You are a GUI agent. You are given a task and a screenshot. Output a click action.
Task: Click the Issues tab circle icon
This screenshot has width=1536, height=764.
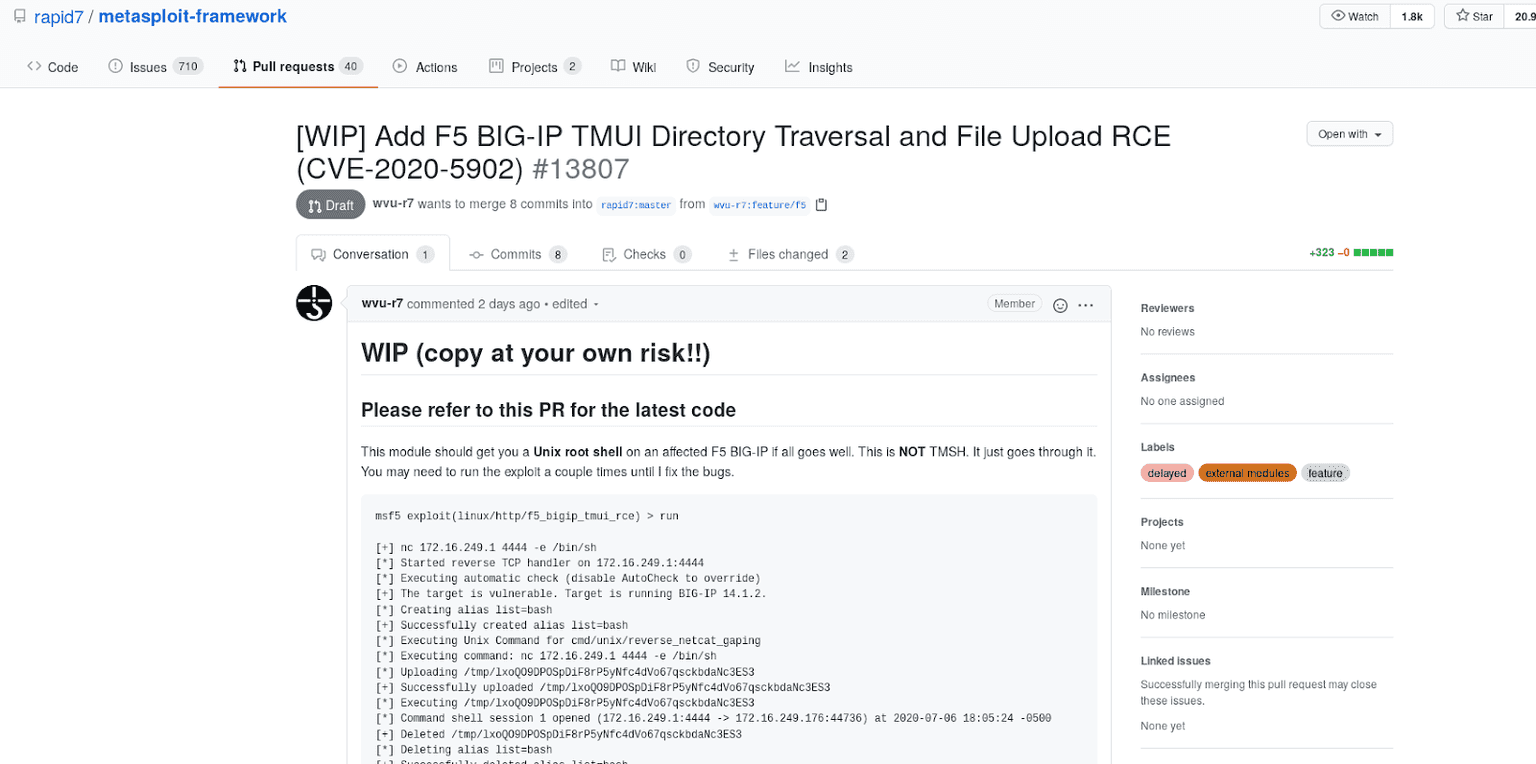pyautogui.click(x=116, y=67)
